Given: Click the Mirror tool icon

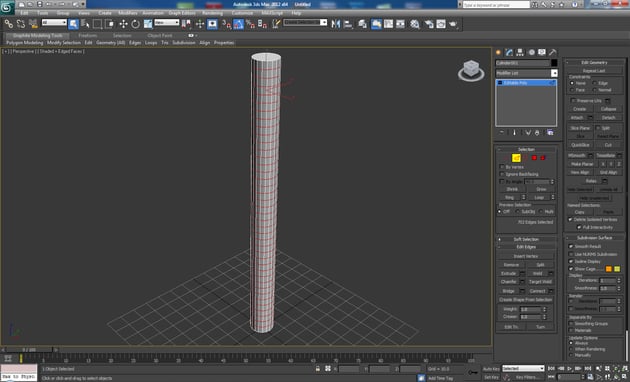Looking at the screenshot, I should (x=335, y=24).
